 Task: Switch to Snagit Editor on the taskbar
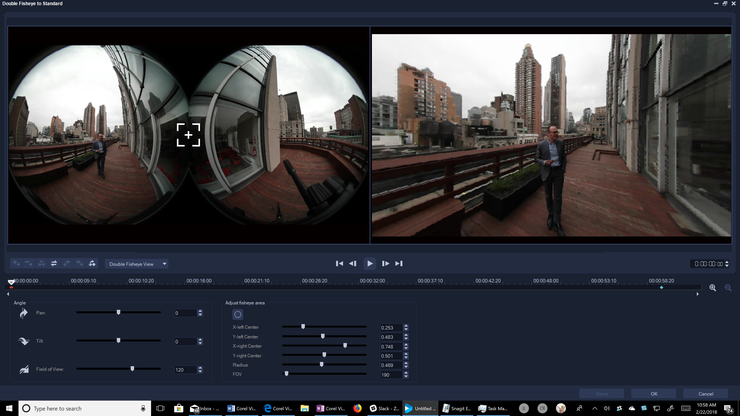456,408
